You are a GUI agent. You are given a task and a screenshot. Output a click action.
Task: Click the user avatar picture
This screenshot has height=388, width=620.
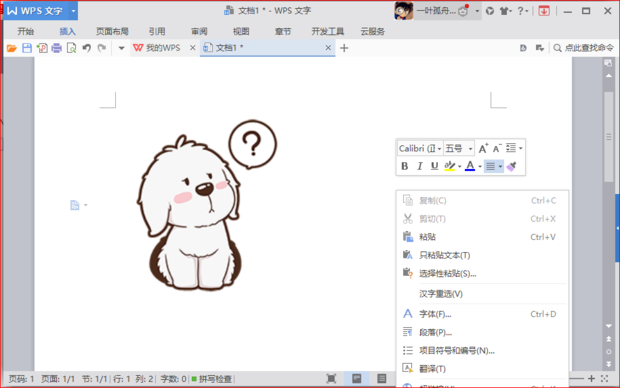404,11
